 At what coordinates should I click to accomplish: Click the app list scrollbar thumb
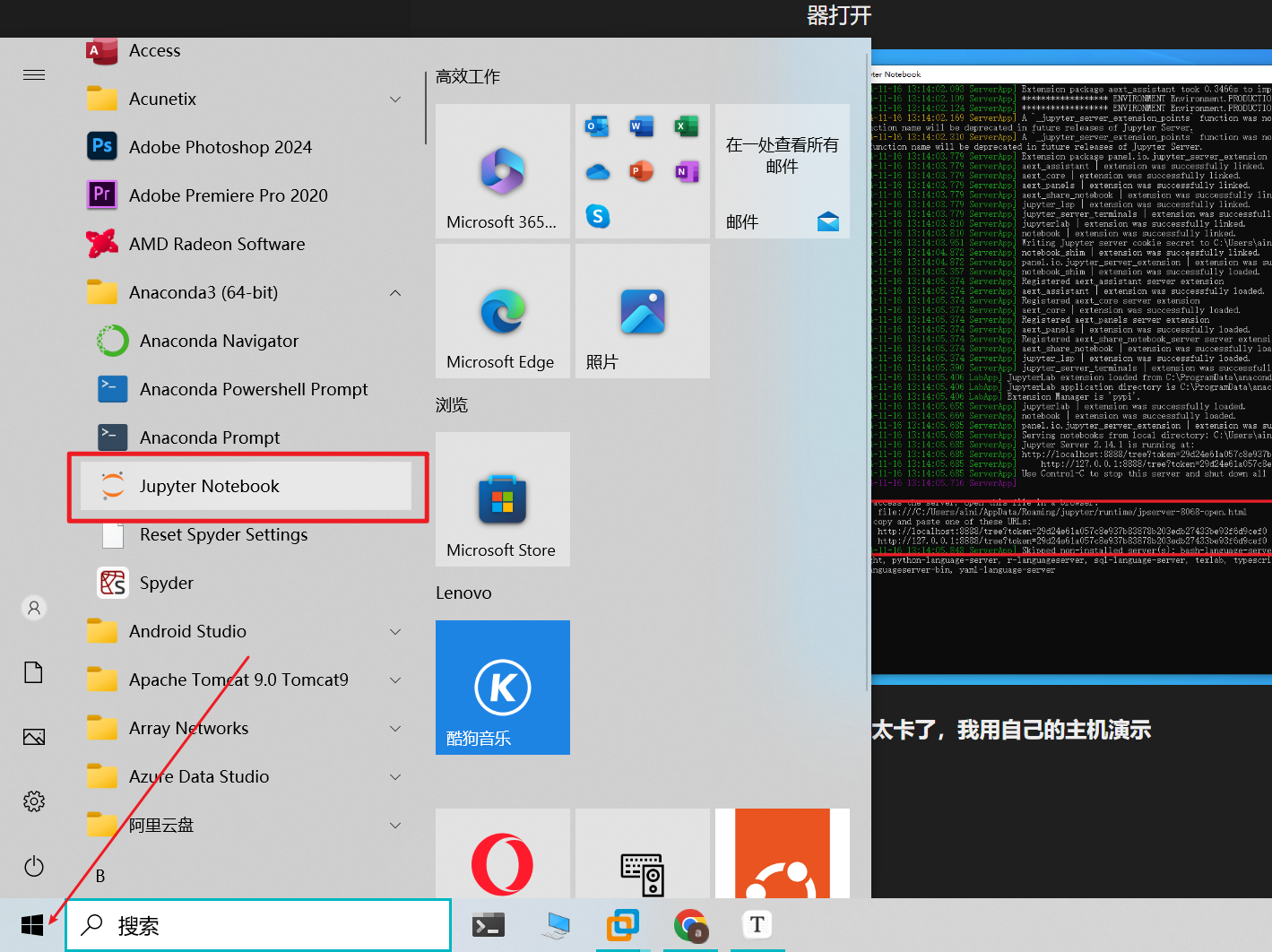tap(425, 108)
